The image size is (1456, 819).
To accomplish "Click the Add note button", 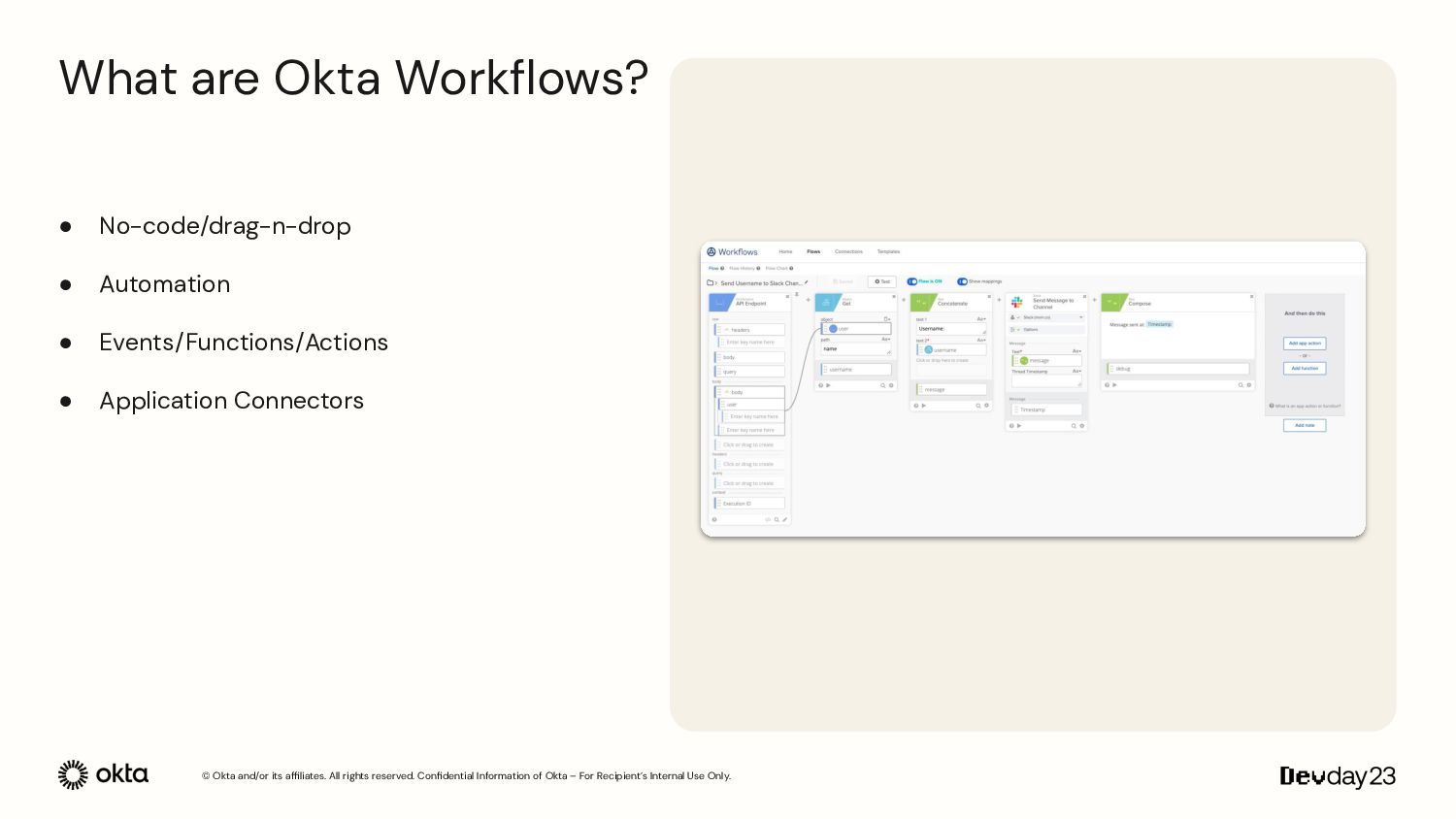I will (1305, 425).
